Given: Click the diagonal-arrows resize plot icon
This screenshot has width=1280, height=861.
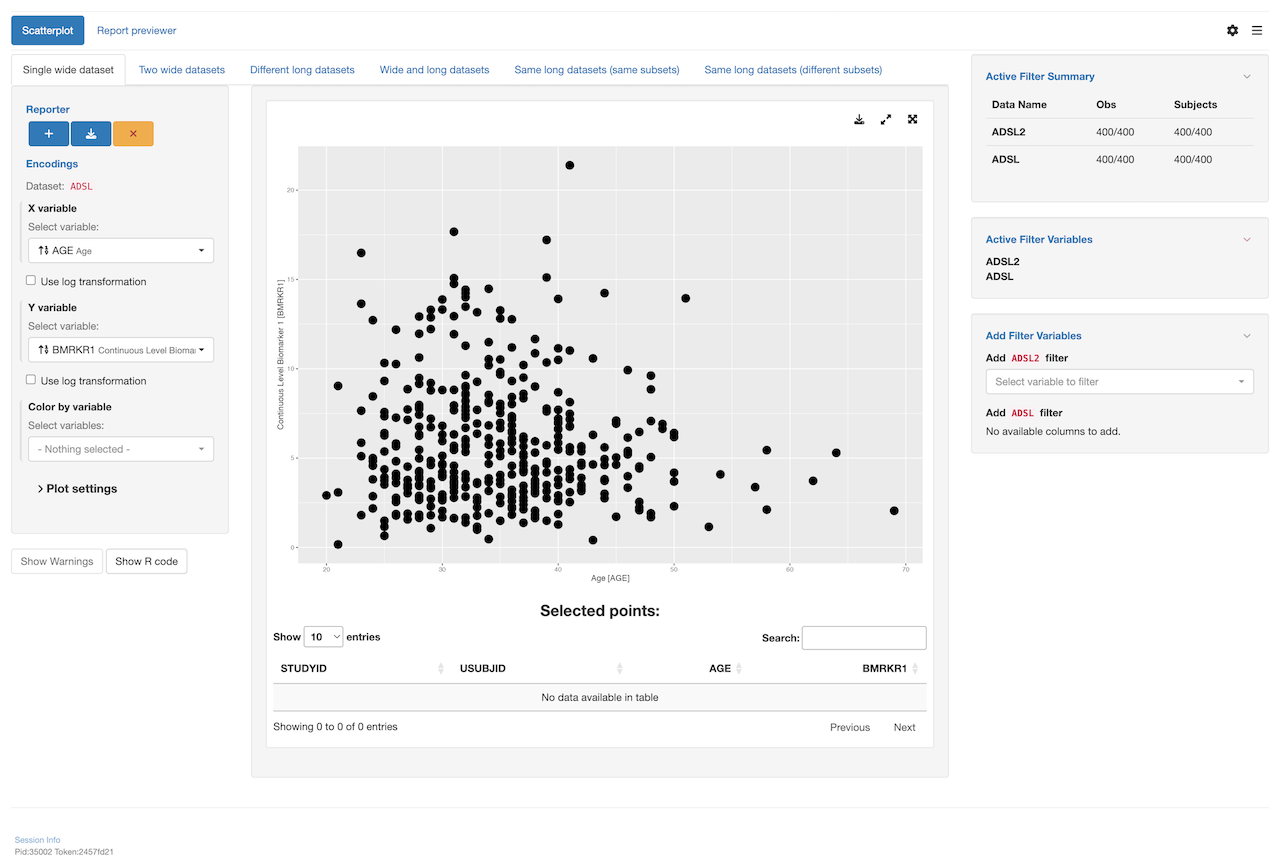Looking at the screenshot, I should coord(886,119).
